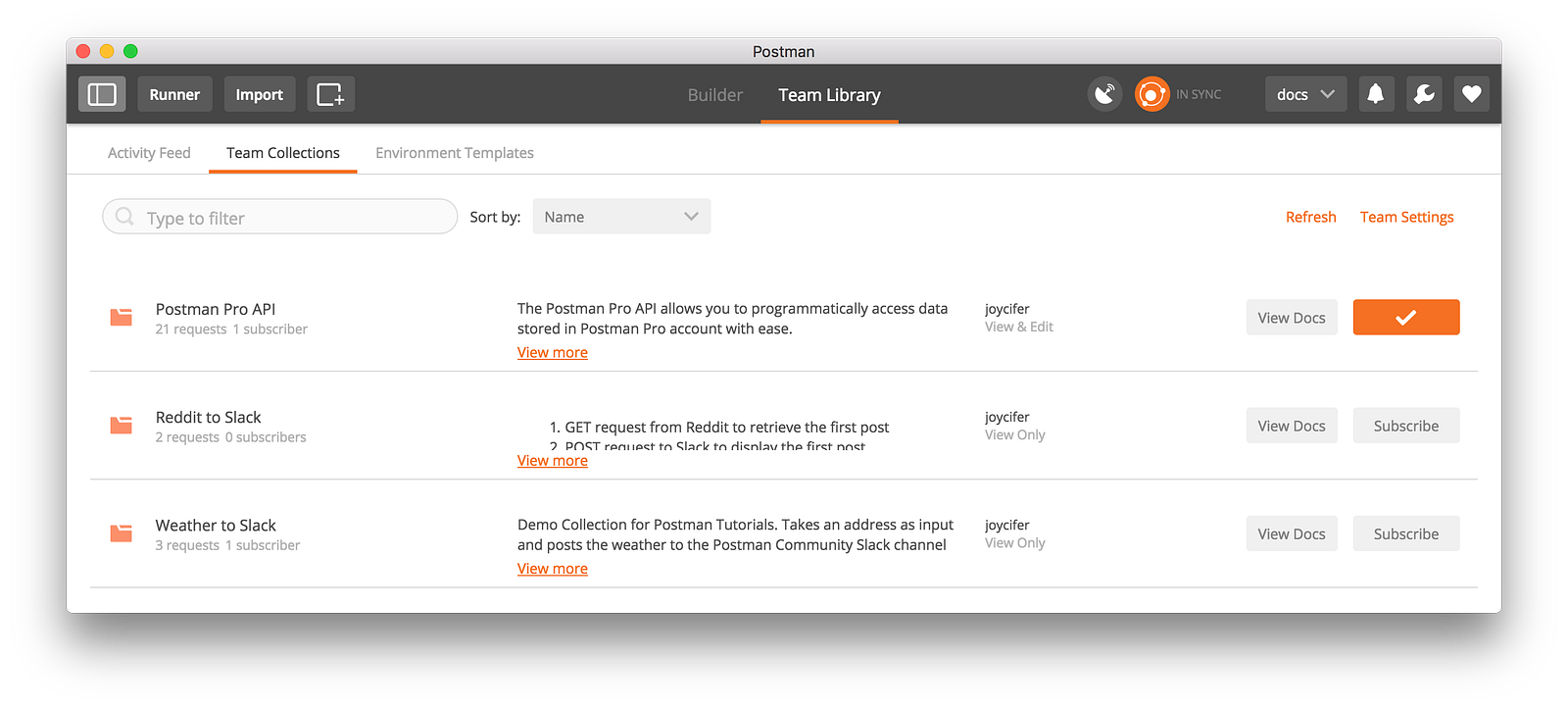Click 'View Only' in Reddit to Slack row
This screenshot has width=1568, height=708.
click(1015, 434)
